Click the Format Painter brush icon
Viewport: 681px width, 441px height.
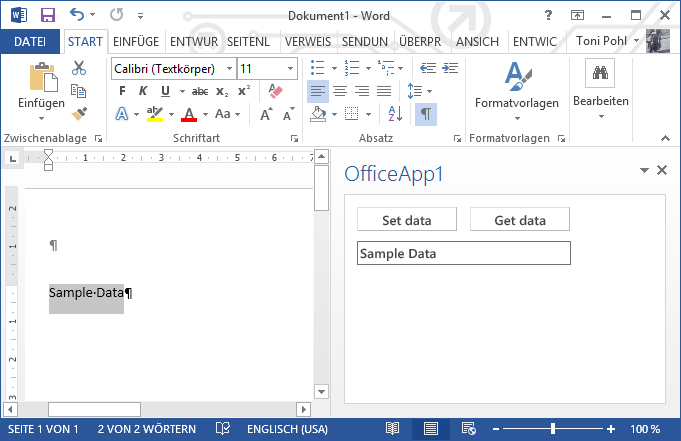(x=80, y=114)
